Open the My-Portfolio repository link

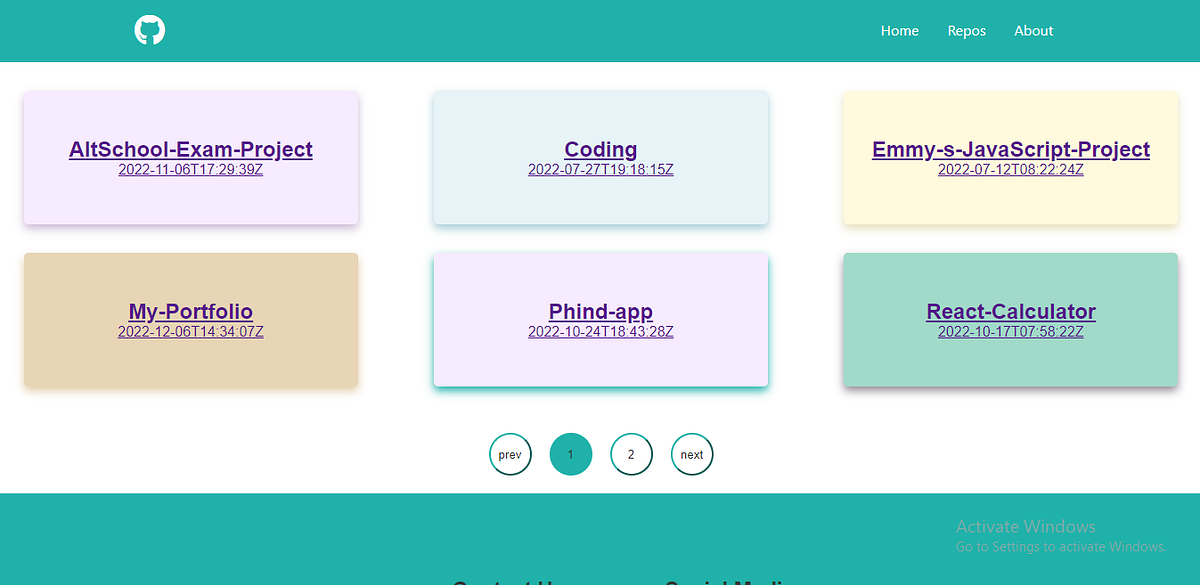tap(190, 311)
